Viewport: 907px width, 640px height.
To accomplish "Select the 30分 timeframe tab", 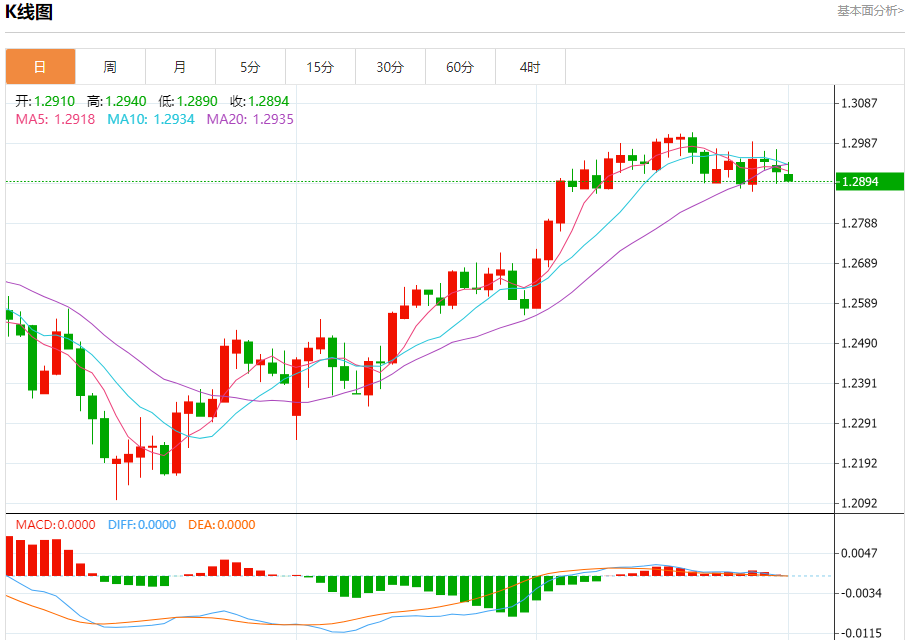I will tap(390, 67).
